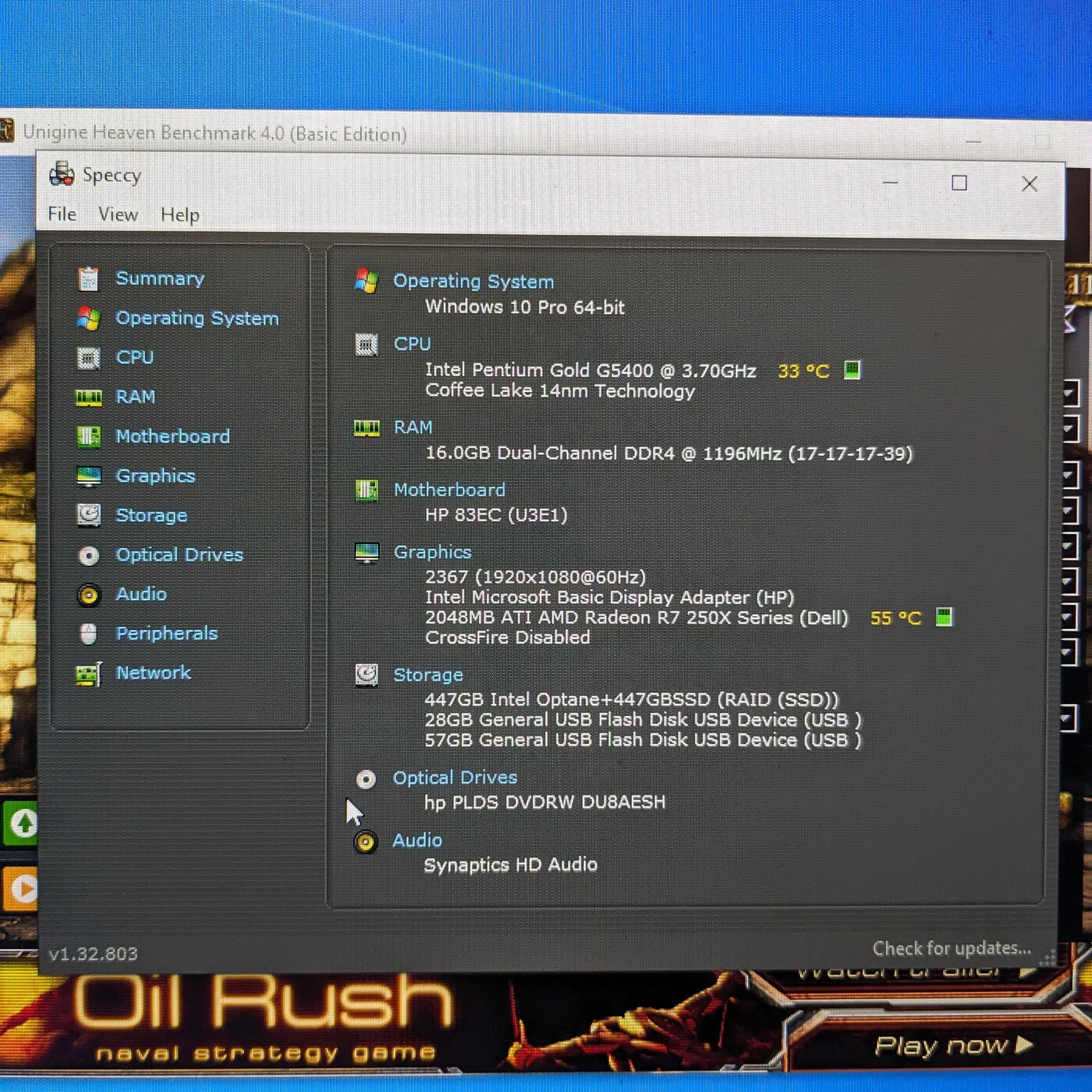The height and width of the screenshot is (1092, 1092).
Task: Show Motherboard details from the sidebar icon
Action: (89, 437)
